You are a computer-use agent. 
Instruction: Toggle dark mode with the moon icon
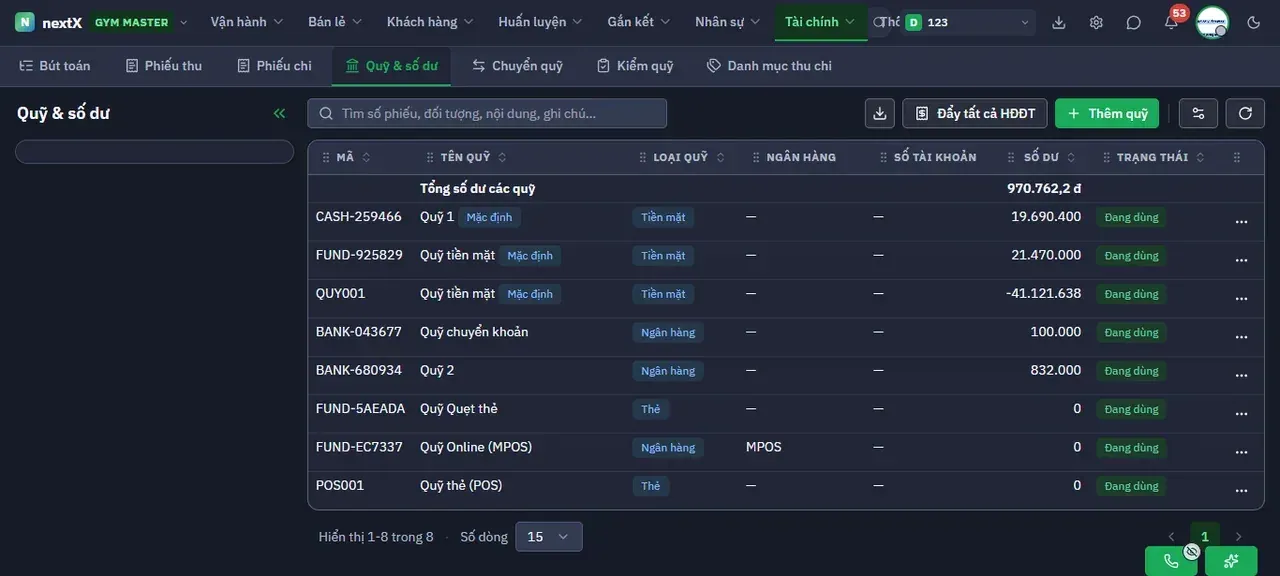[1254, 22]
